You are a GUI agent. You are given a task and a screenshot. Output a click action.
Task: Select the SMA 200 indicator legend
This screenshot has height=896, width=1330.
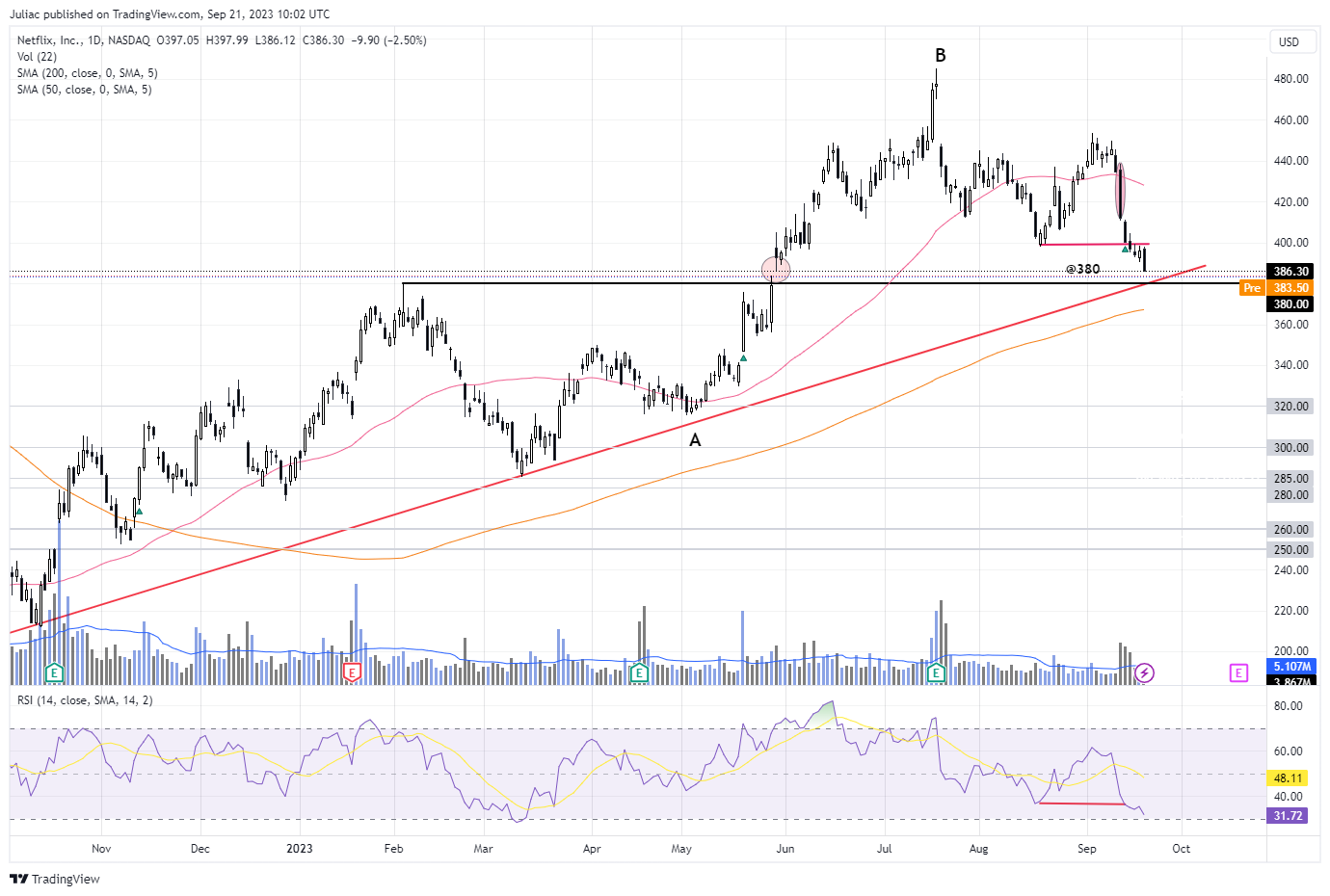pyautogui.click(x=87, y=73)
